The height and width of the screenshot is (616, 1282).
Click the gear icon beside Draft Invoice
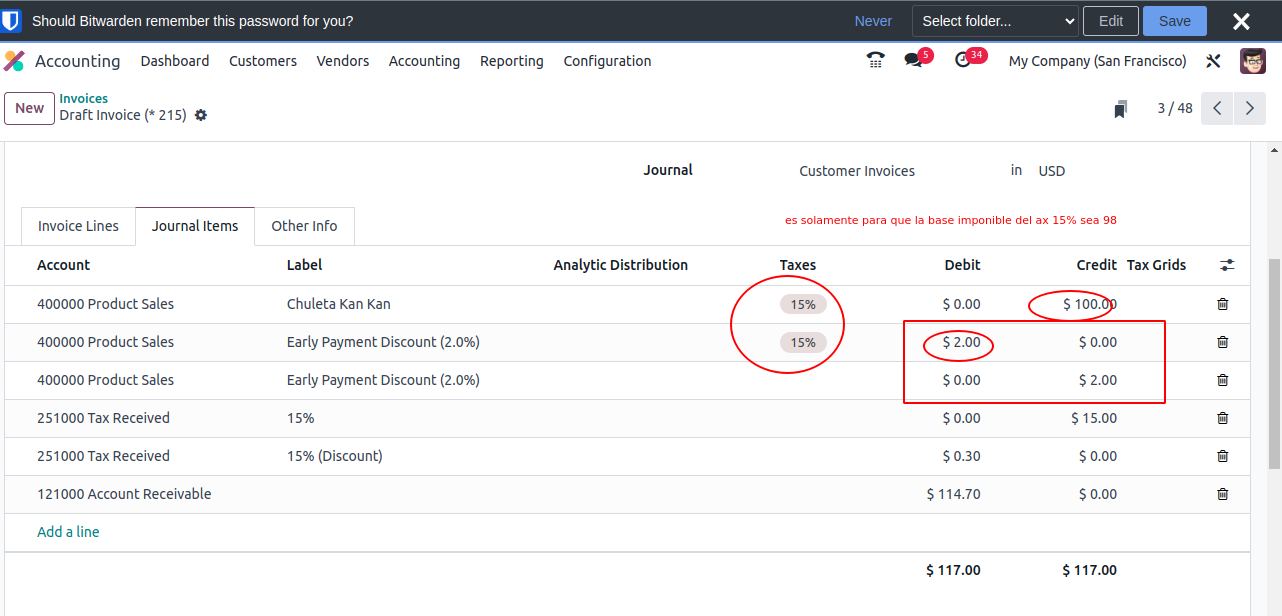(201, 115)
